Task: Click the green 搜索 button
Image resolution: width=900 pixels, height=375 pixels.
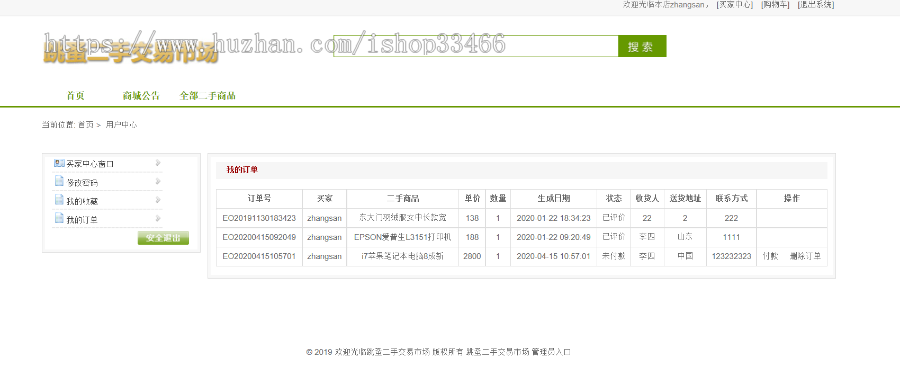Action: (642, 47)
